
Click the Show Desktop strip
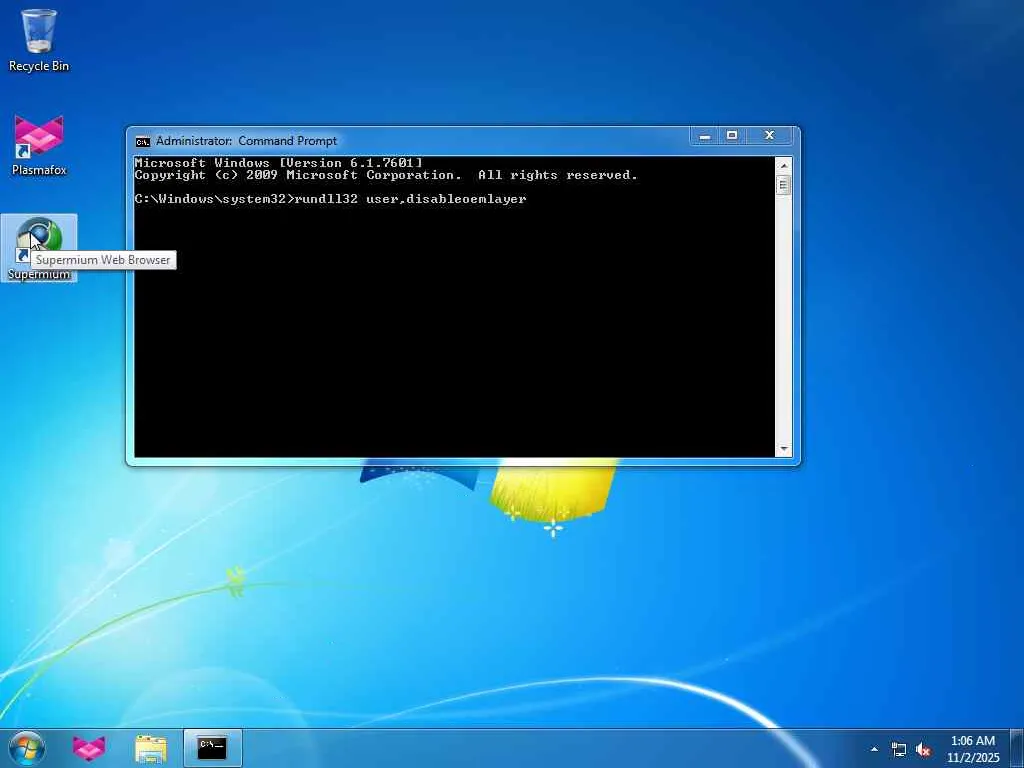[x=1017, y=748]
